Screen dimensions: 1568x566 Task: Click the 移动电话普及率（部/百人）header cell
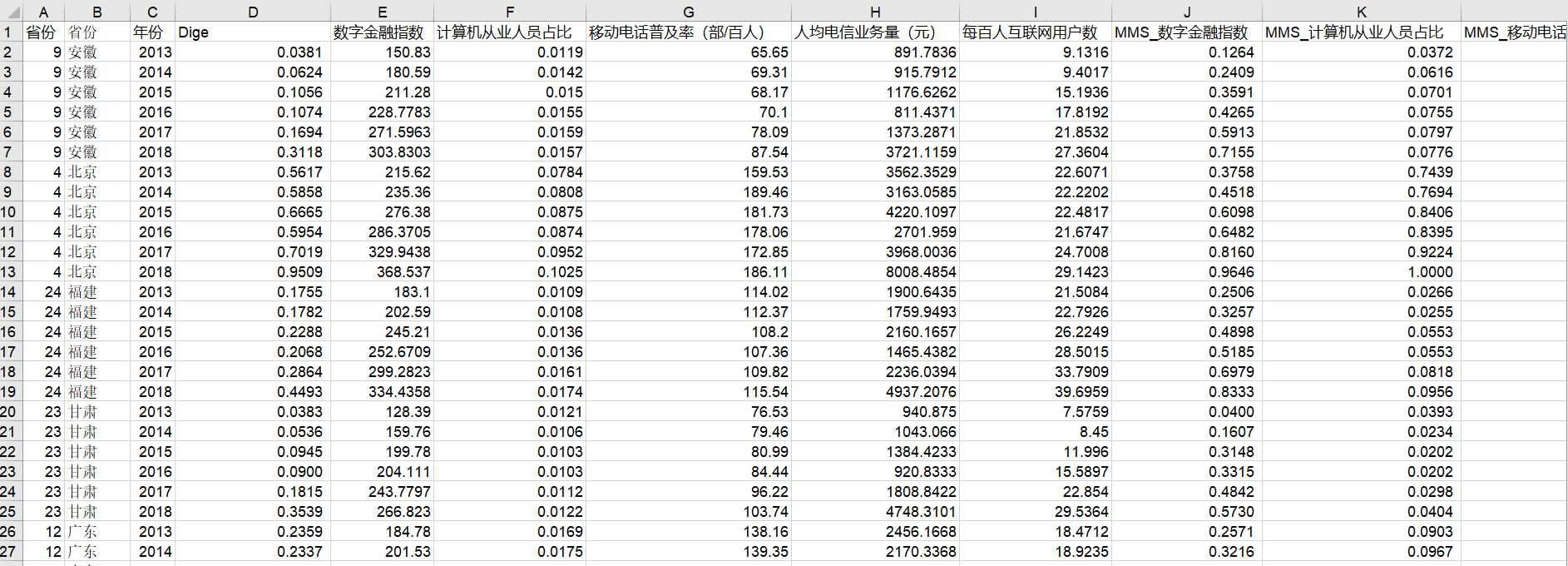(689, 32)
